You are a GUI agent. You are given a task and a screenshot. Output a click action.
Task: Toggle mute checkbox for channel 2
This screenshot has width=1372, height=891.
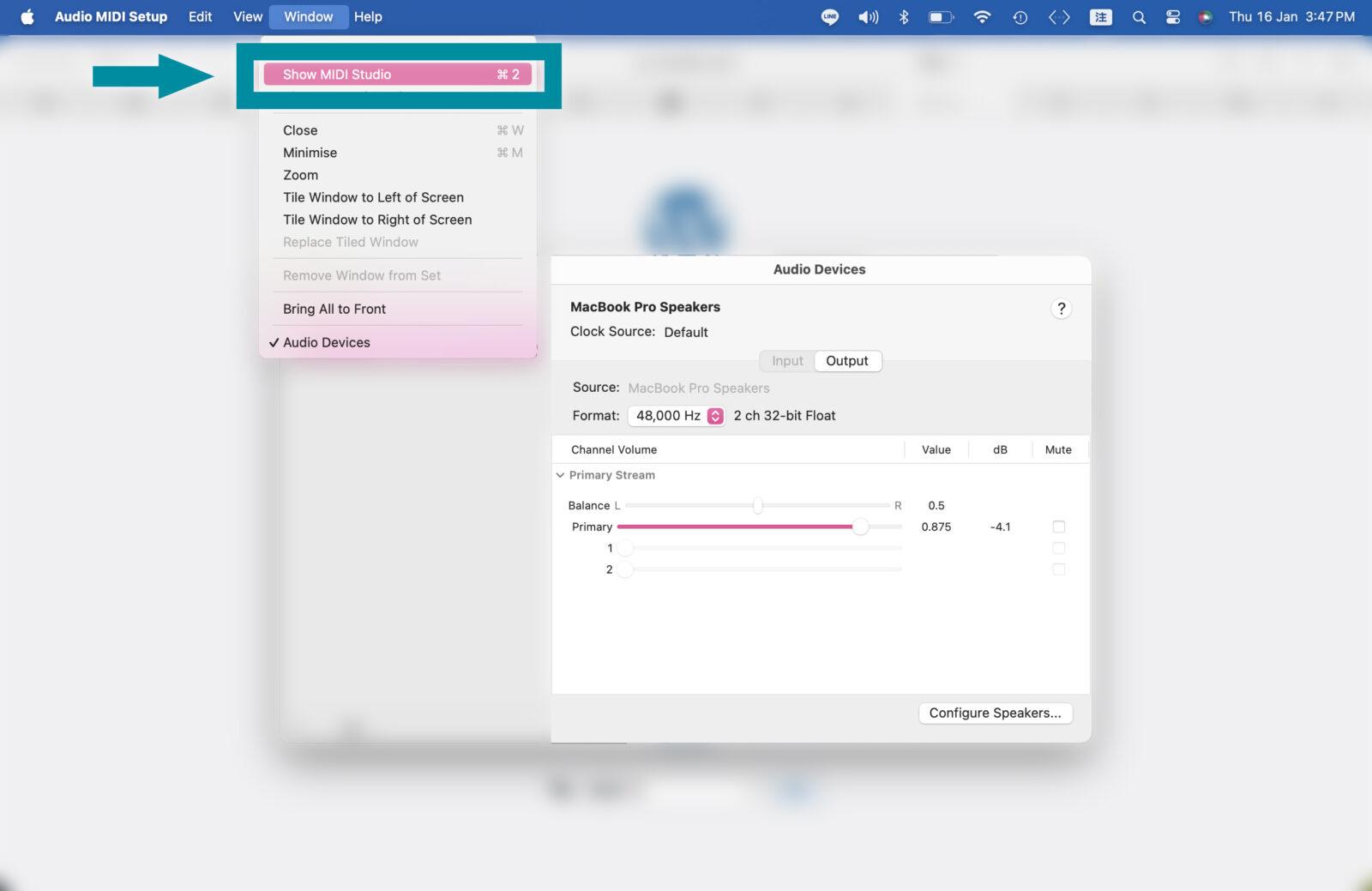1058,569
